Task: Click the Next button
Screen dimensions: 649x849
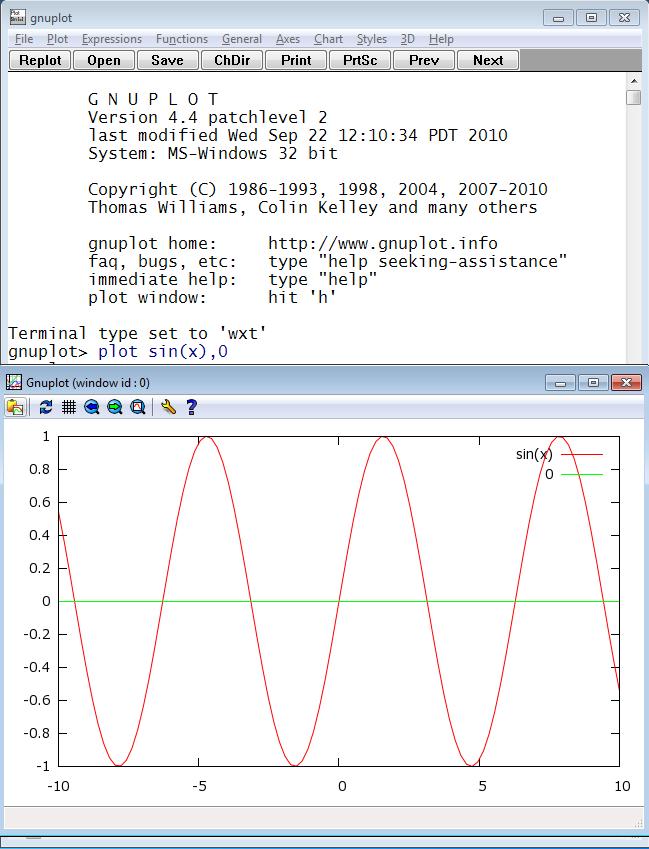Action: (x=488, y=60)
